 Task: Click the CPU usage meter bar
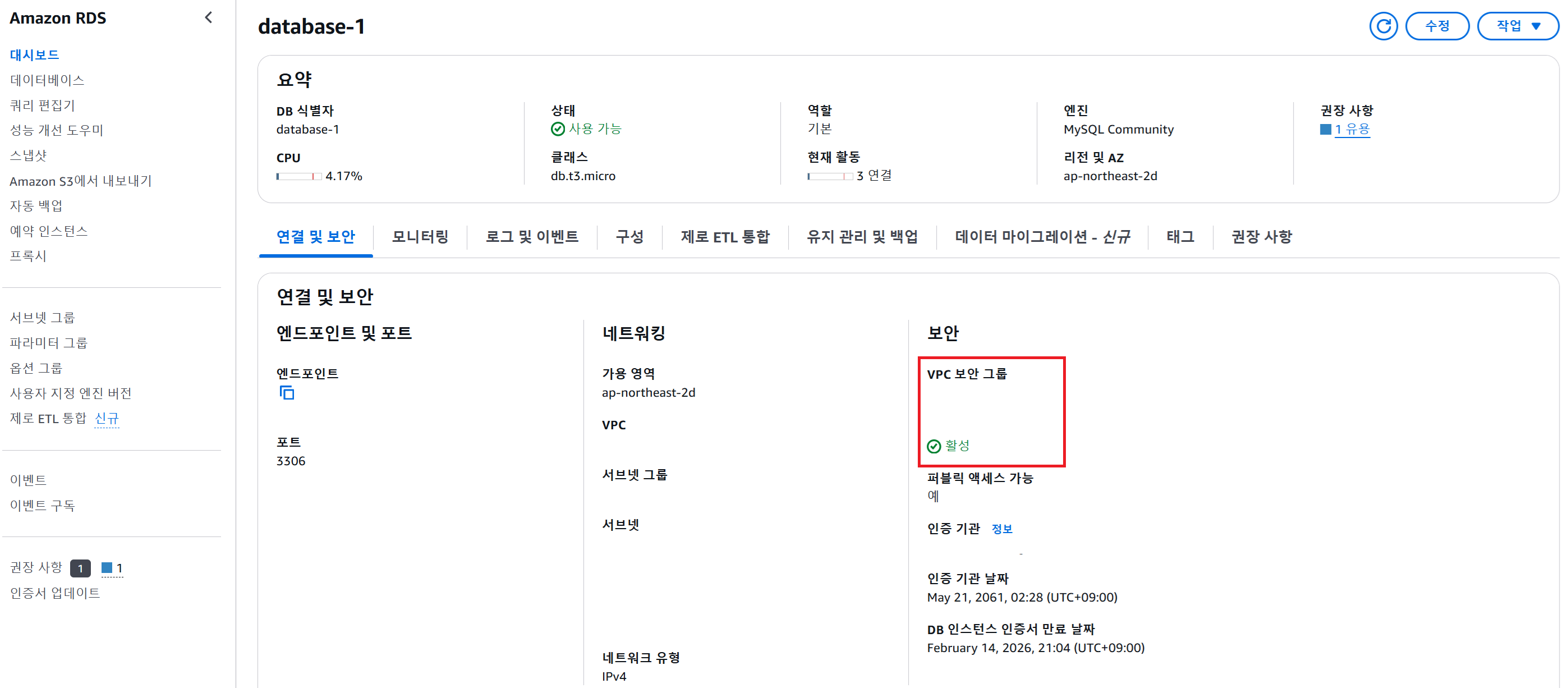tap(299, 177)
